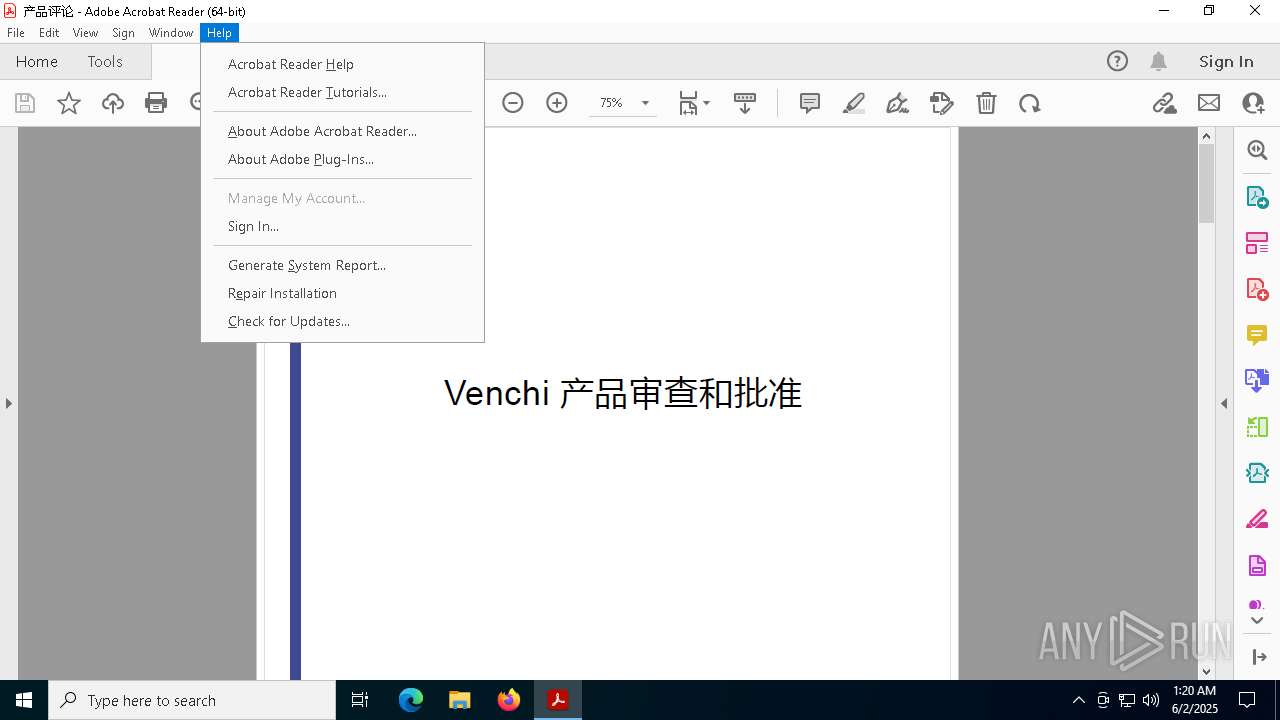Expand tools pane with bottom arrow

coord(1259,657)
